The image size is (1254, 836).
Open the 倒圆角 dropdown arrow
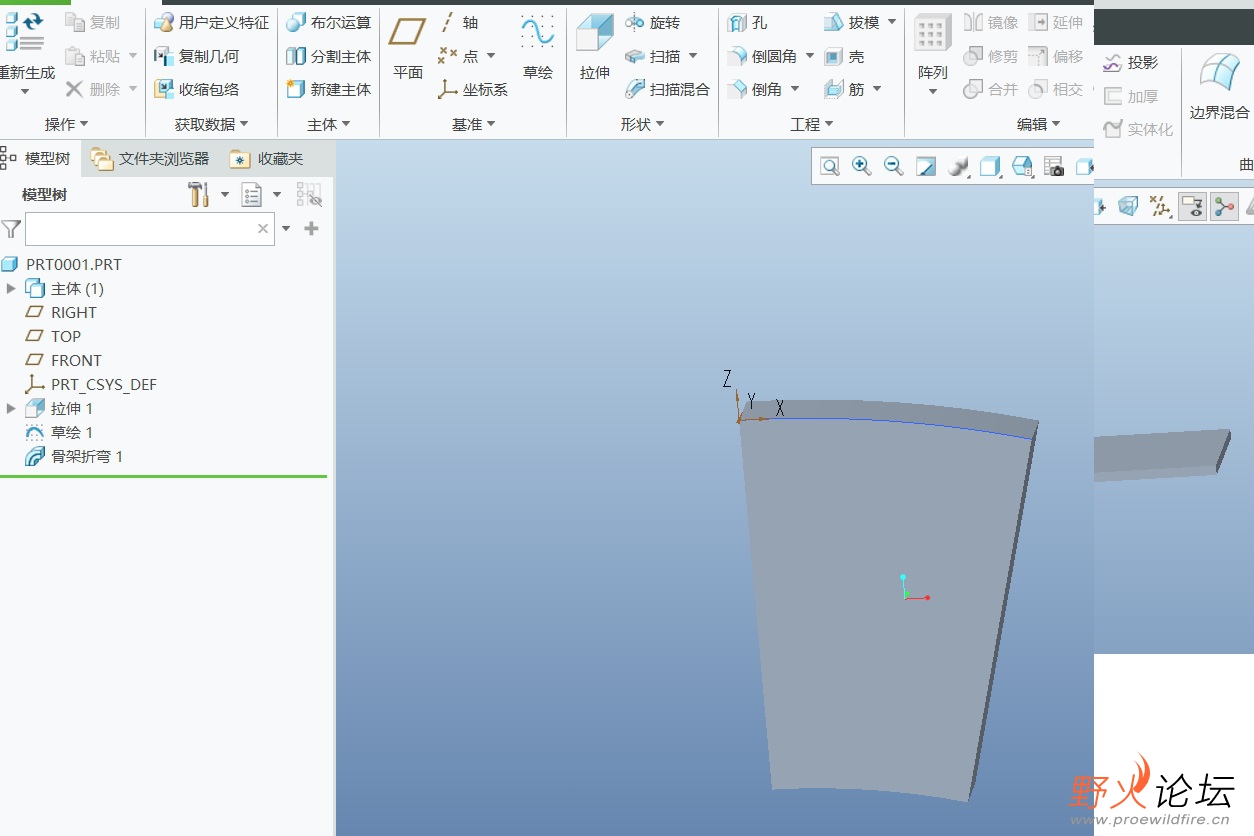(810, 57)
